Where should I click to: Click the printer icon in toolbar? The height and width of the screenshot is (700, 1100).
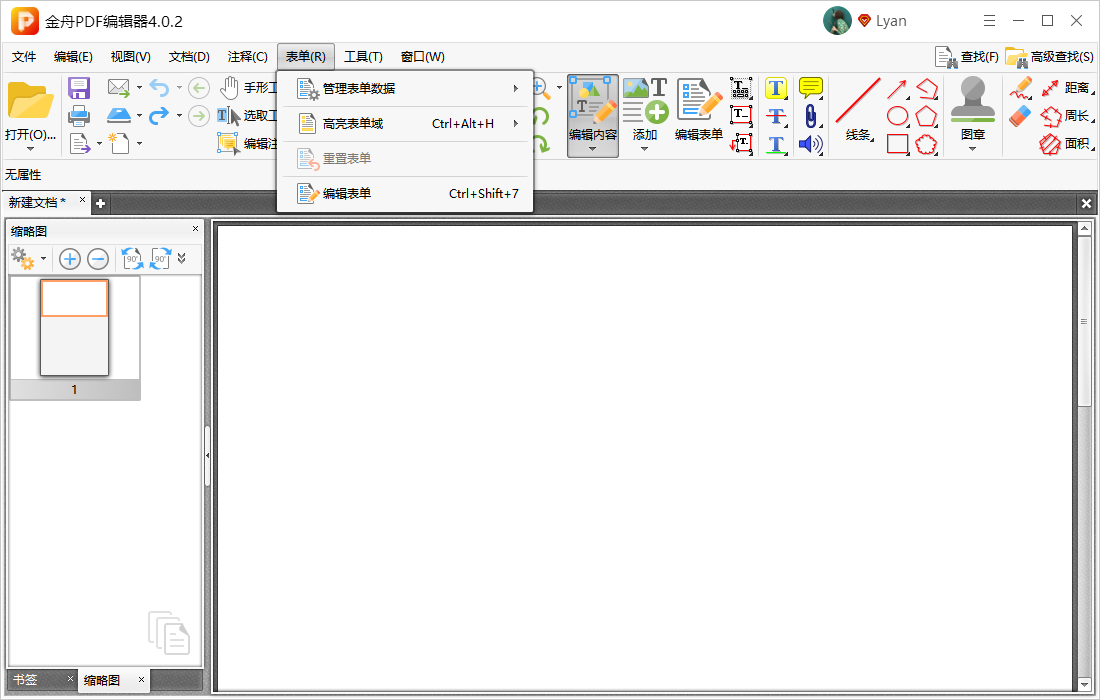pyautogui.click(x=79, y=116)
